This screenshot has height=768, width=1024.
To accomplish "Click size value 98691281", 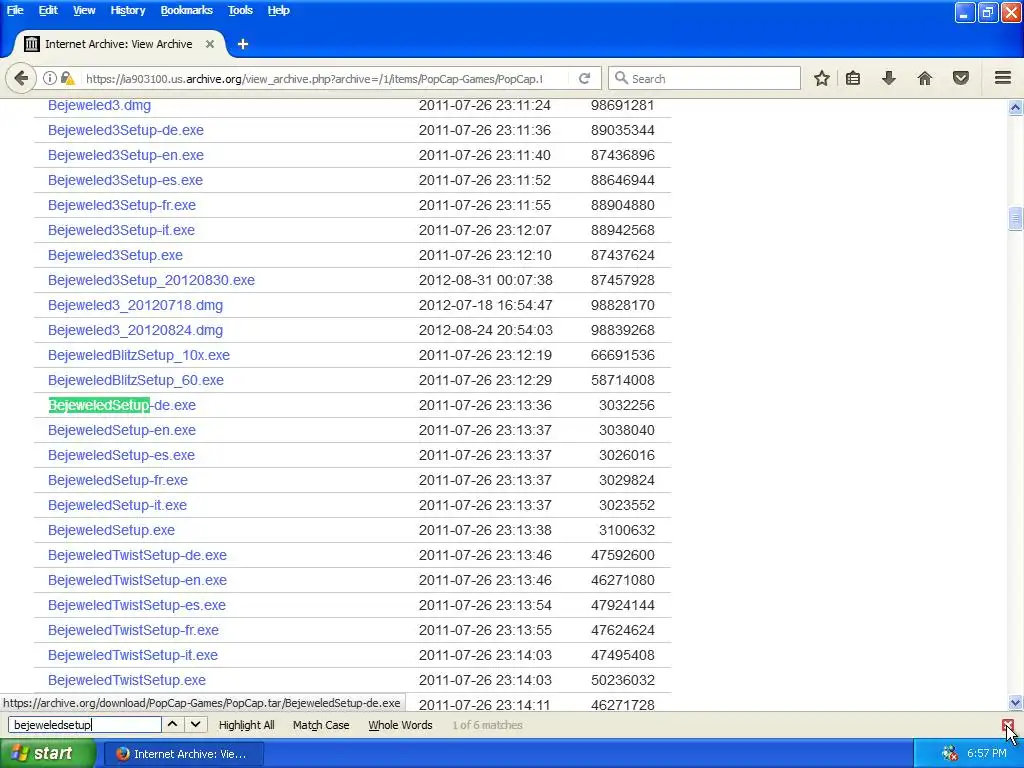I will (622, 105).
